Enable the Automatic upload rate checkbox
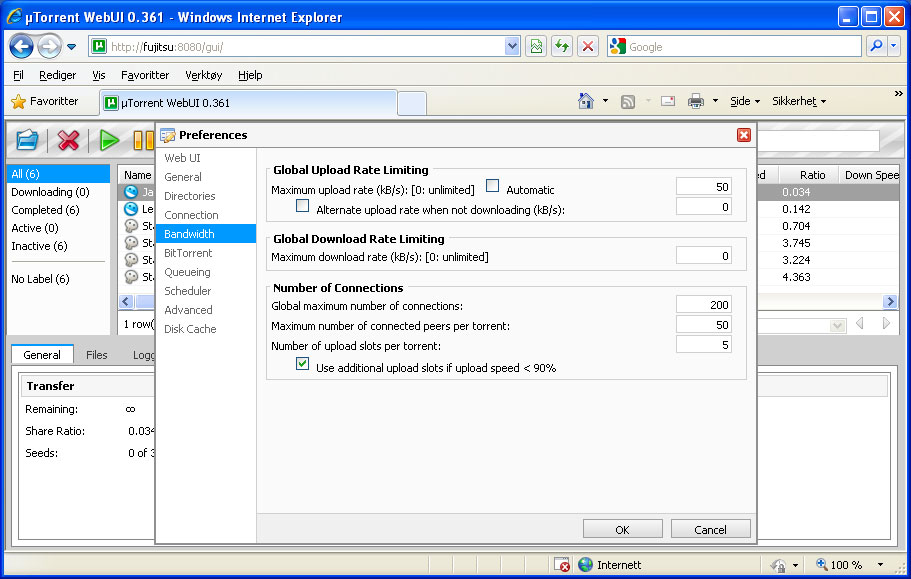The image size is (911, 579). coord(492,186)
